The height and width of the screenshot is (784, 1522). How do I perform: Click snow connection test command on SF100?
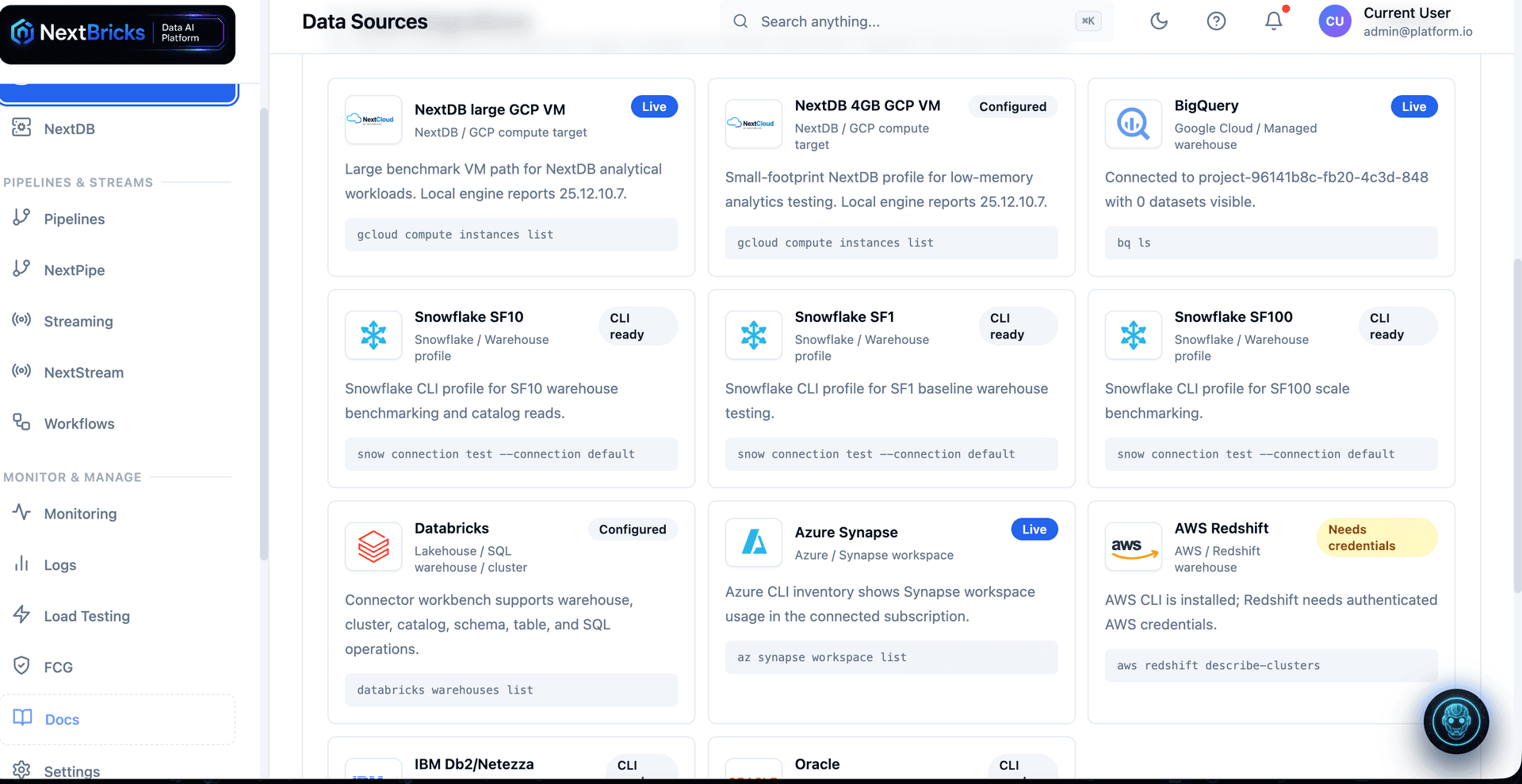[x=1272, y=454]
